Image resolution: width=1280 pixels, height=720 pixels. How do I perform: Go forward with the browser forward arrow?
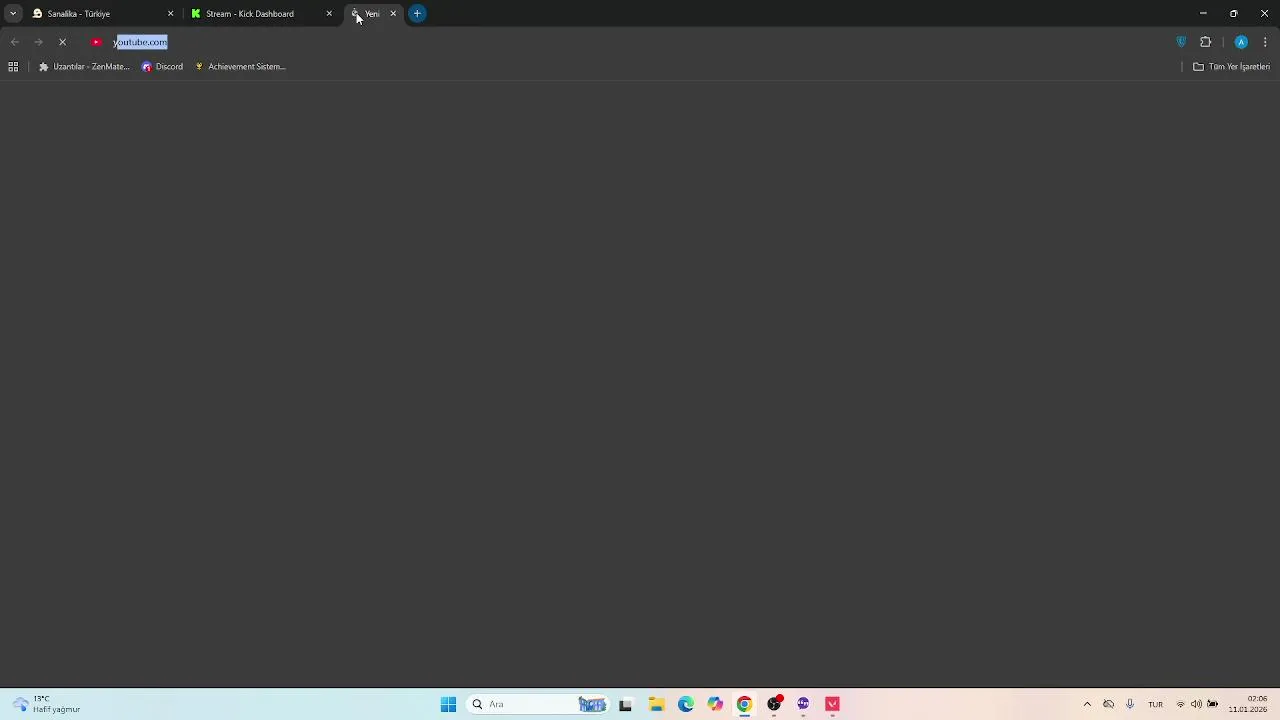pos(38,42)
